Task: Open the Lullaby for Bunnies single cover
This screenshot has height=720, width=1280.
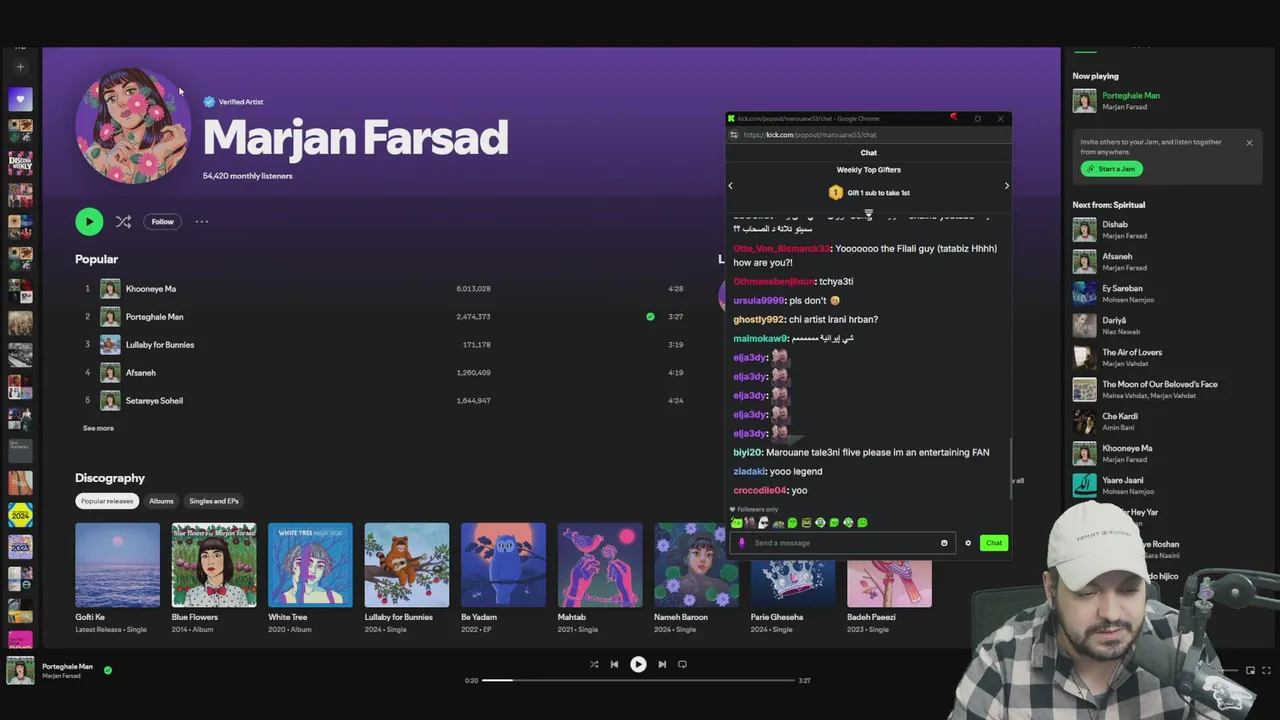Action: 407,565
